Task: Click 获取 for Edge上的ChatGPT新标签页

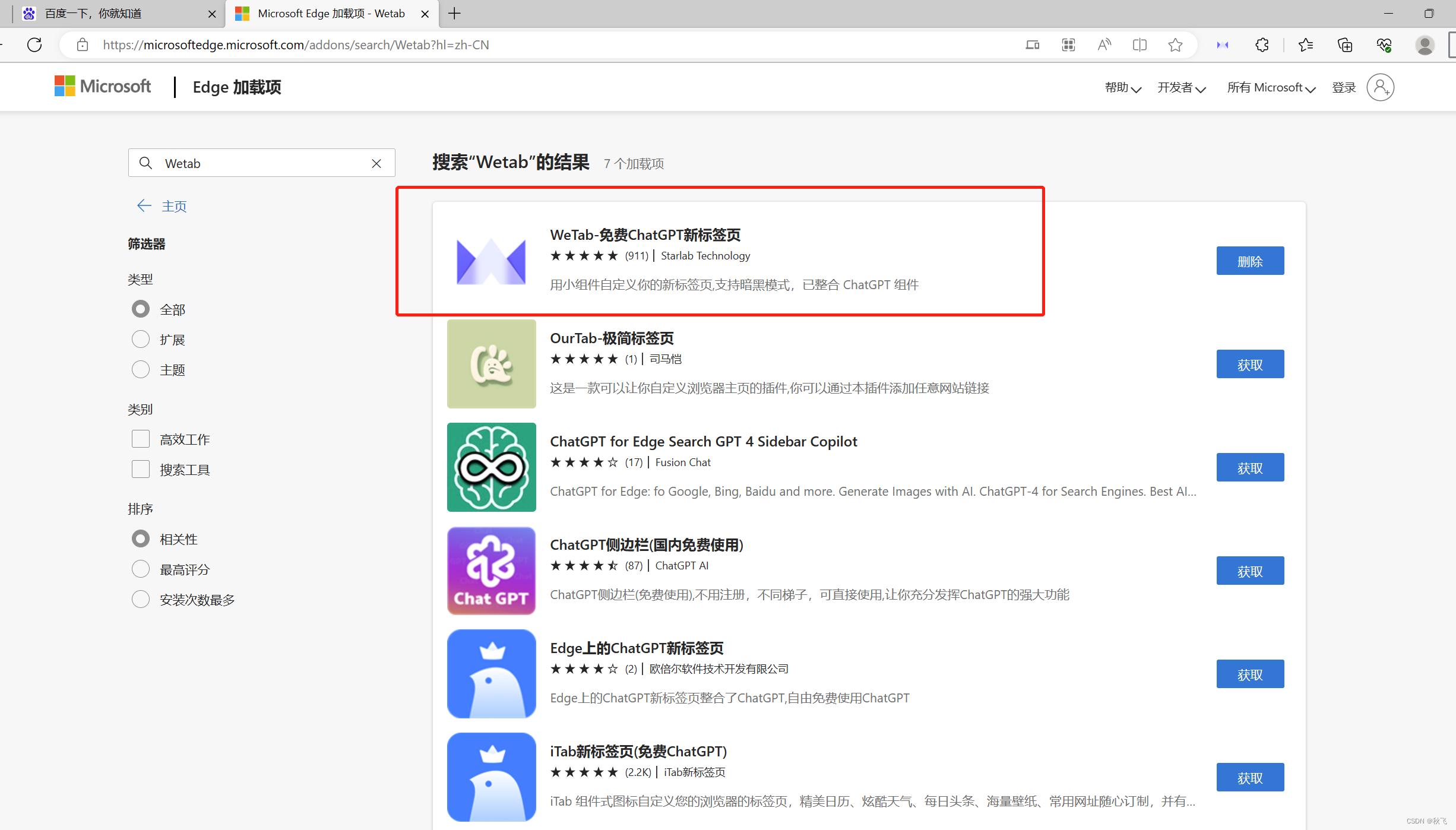Action: (x=1250, y=674)
